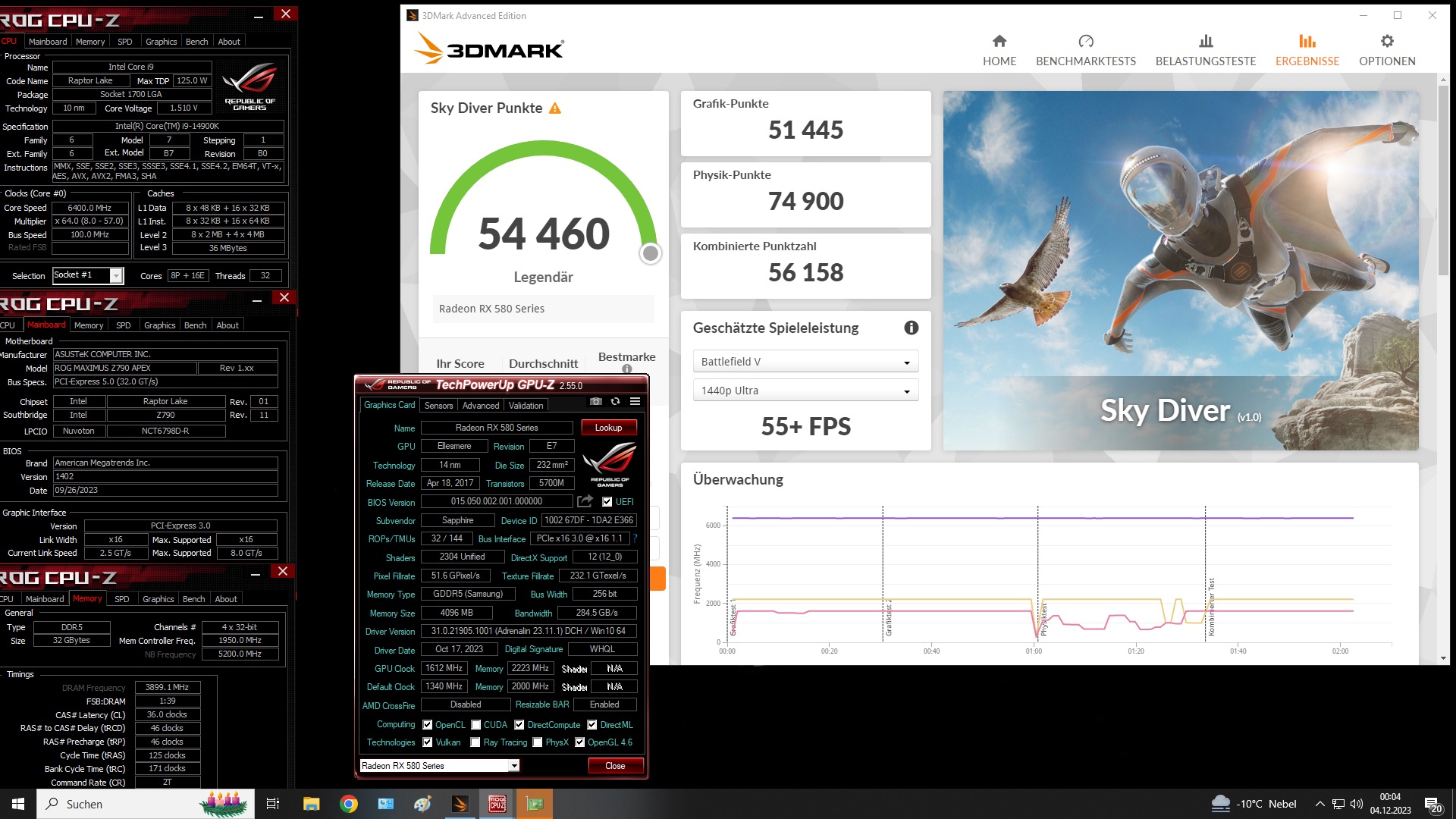Click the info icon under Bestmarke
1456x819 pixels.
(x=627, y=369)
